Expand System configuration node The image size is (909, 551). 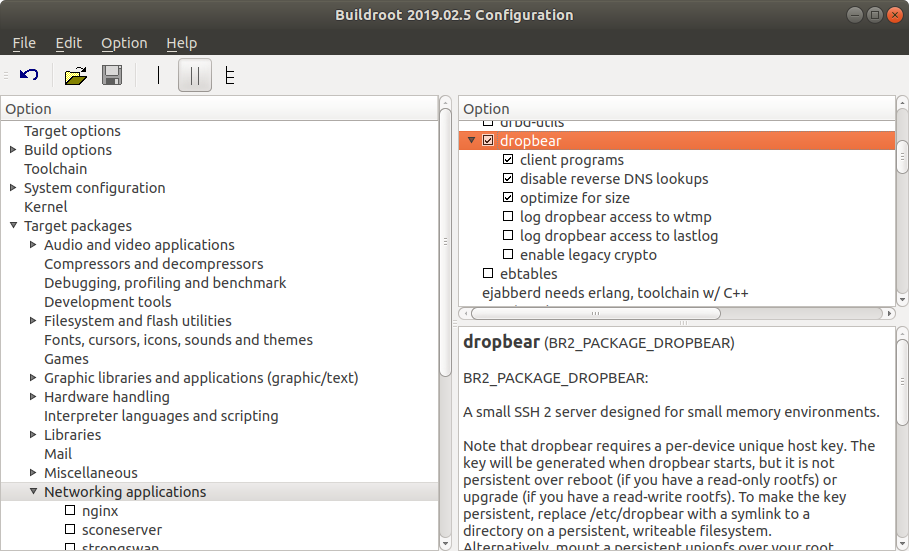click(13, 187)
